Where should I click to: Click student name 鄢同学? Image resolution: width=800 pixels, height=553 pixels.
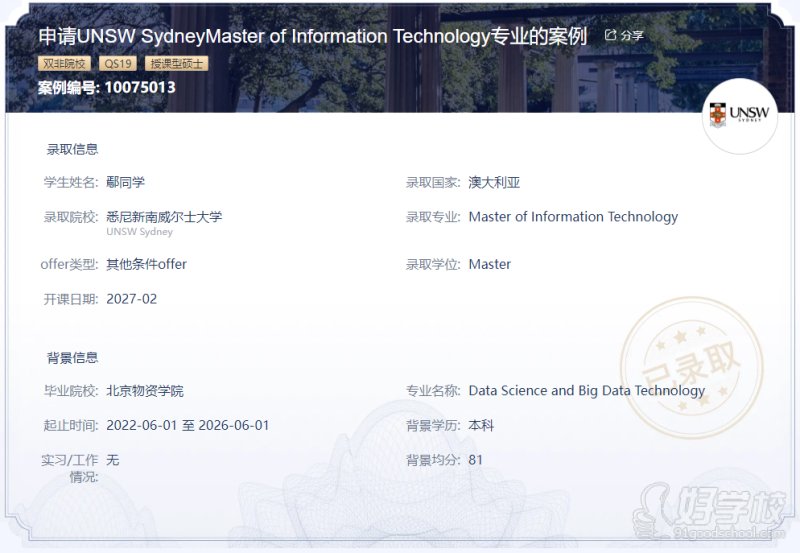(x=126, y=182)
